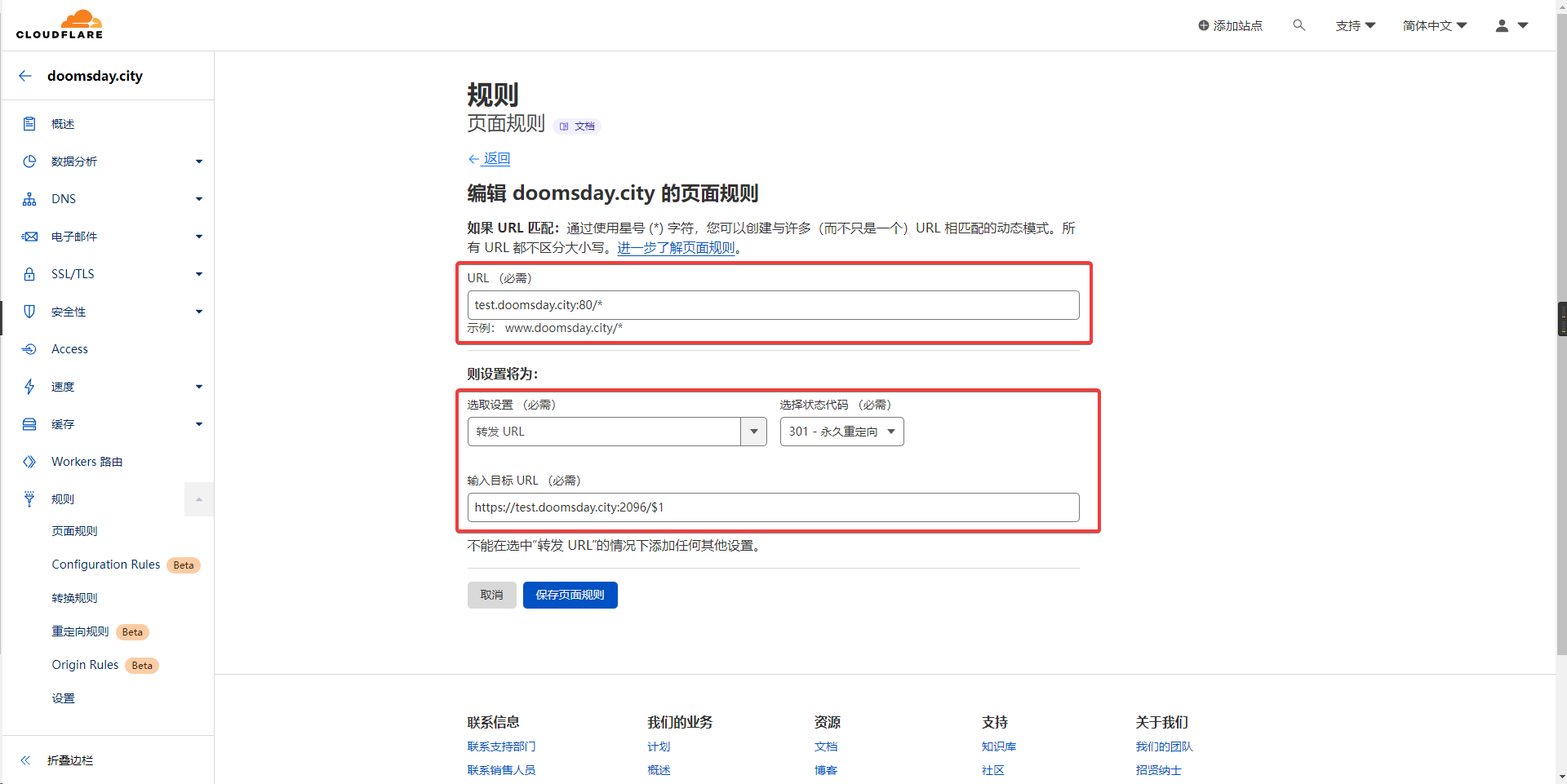The image size is (1567, 784).
Task: Click the Cloudflare logo
Action: 60,24
